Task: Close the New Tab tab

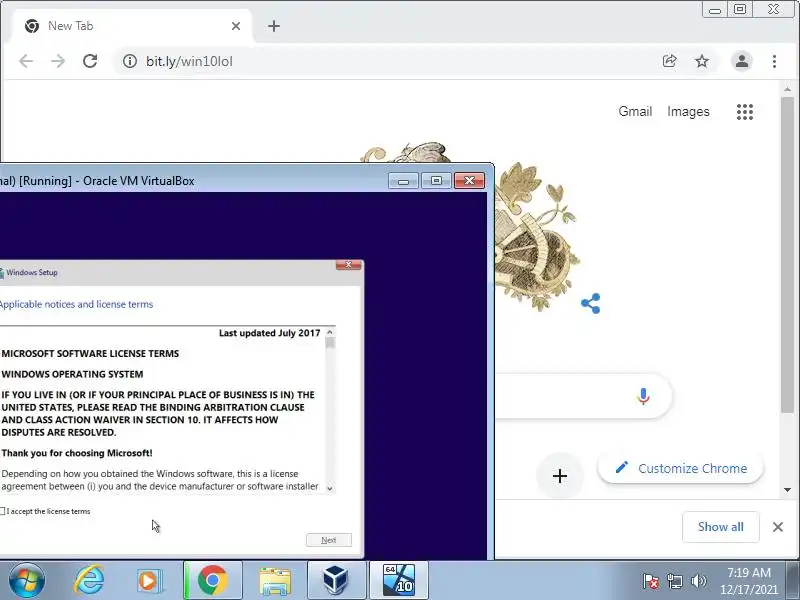Action: pos(236,26)
